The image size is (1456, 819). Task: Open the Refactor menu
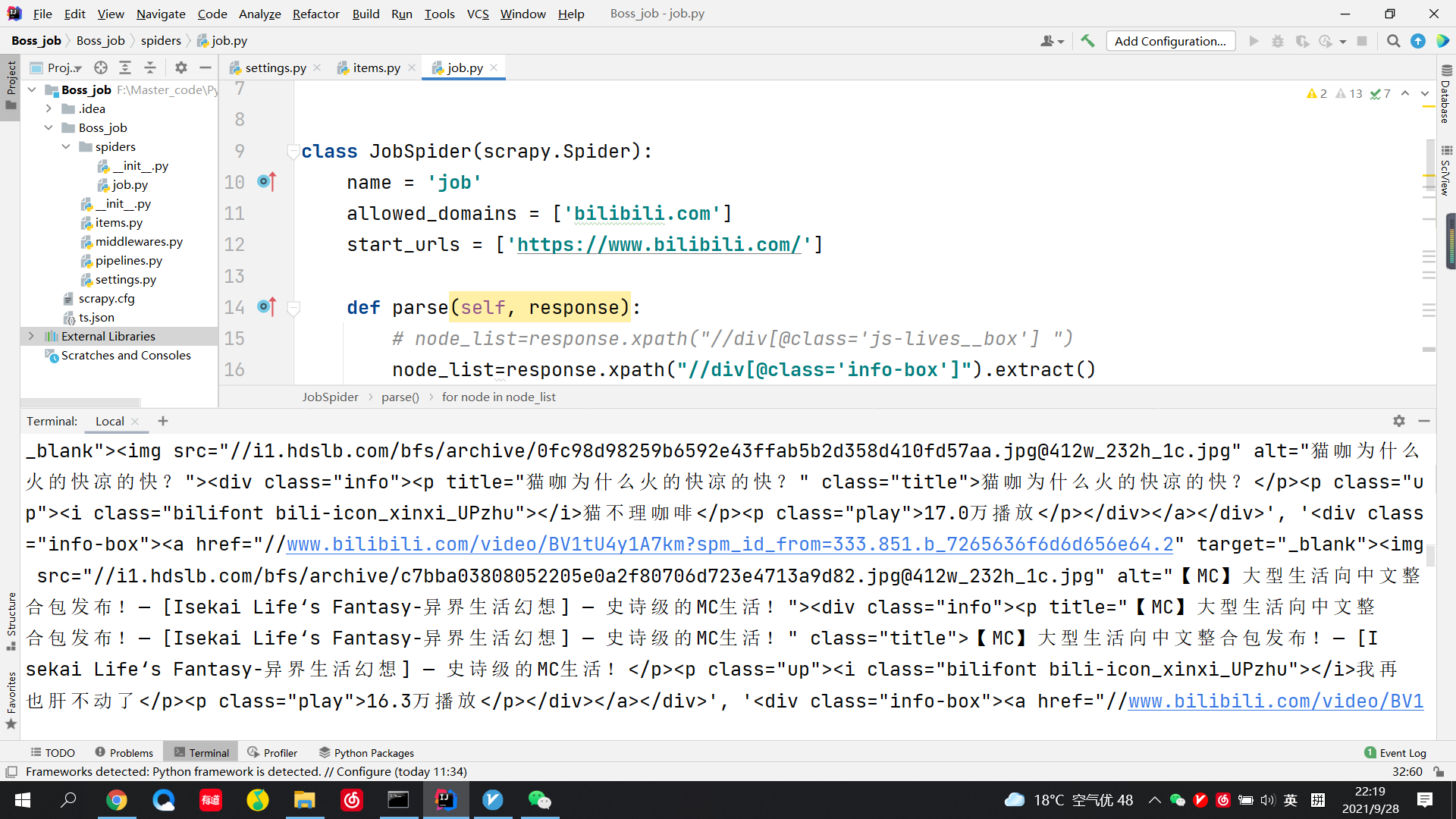(x=315, y=14)
